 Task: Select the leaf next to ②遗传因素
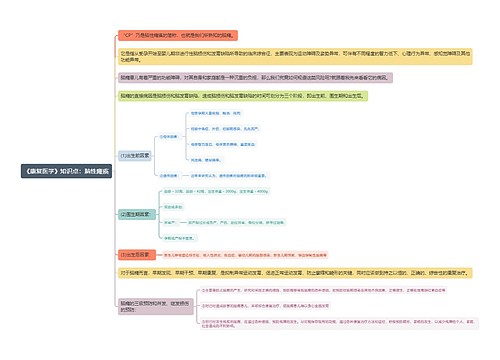pyautogui.click(x=228, y=176)
